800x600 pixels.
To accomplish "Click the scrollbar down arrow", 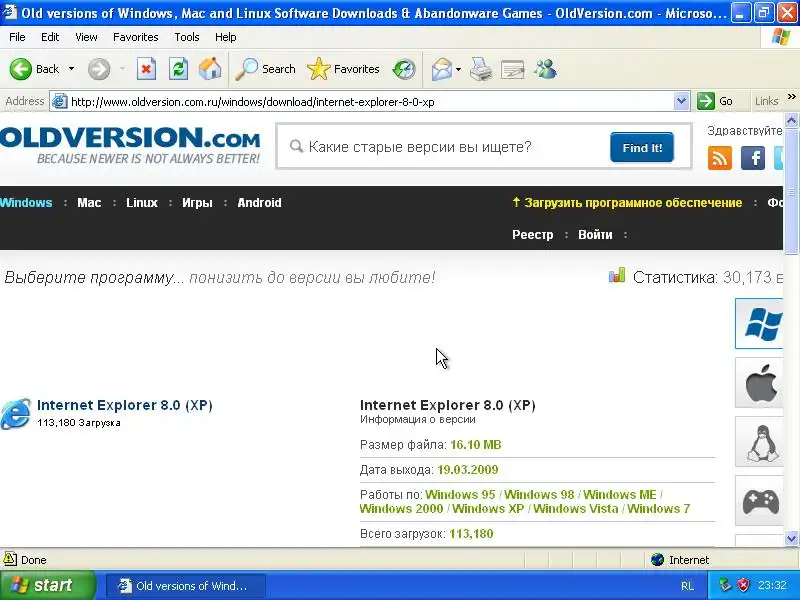I will (x=791, y=538).
